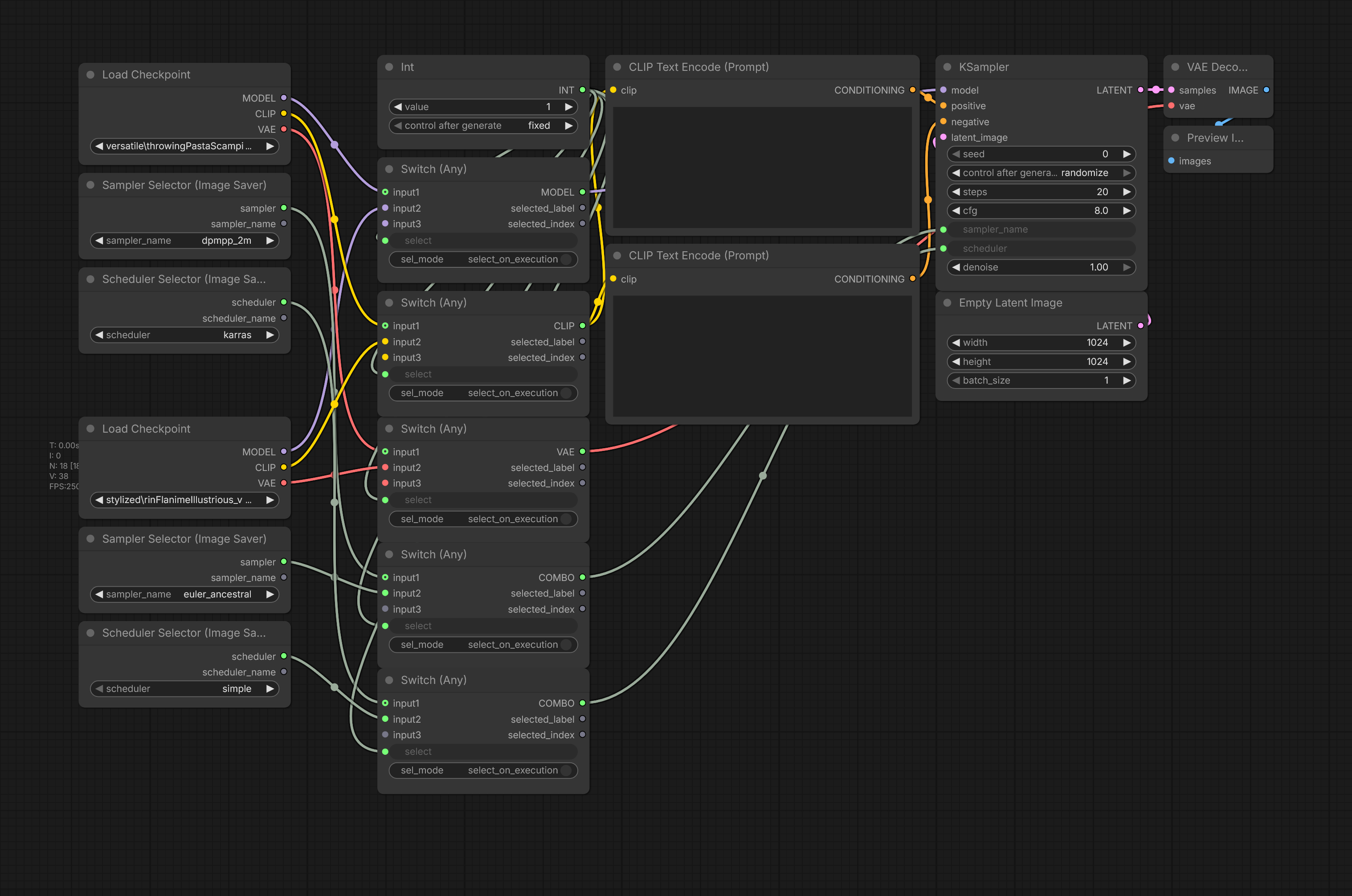Click the sampler output of the euler_ancestral Sampler Selector
The image size is (1352, 896).
point(284,562)
